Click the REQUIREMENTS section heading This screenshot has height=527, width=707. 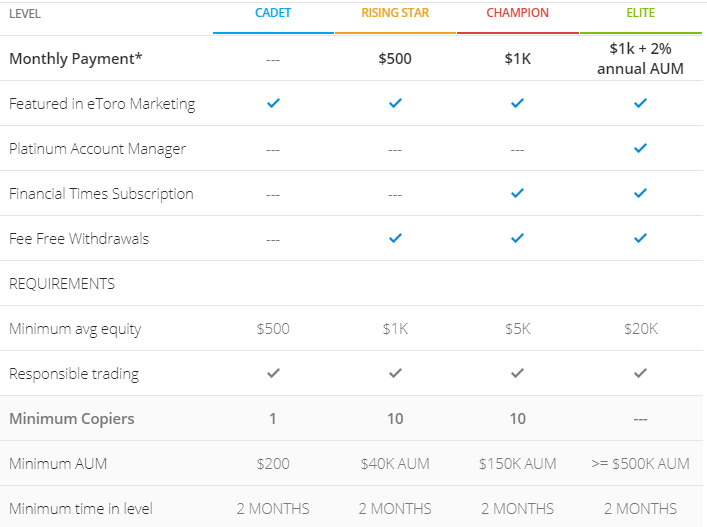tap(62, 283)
